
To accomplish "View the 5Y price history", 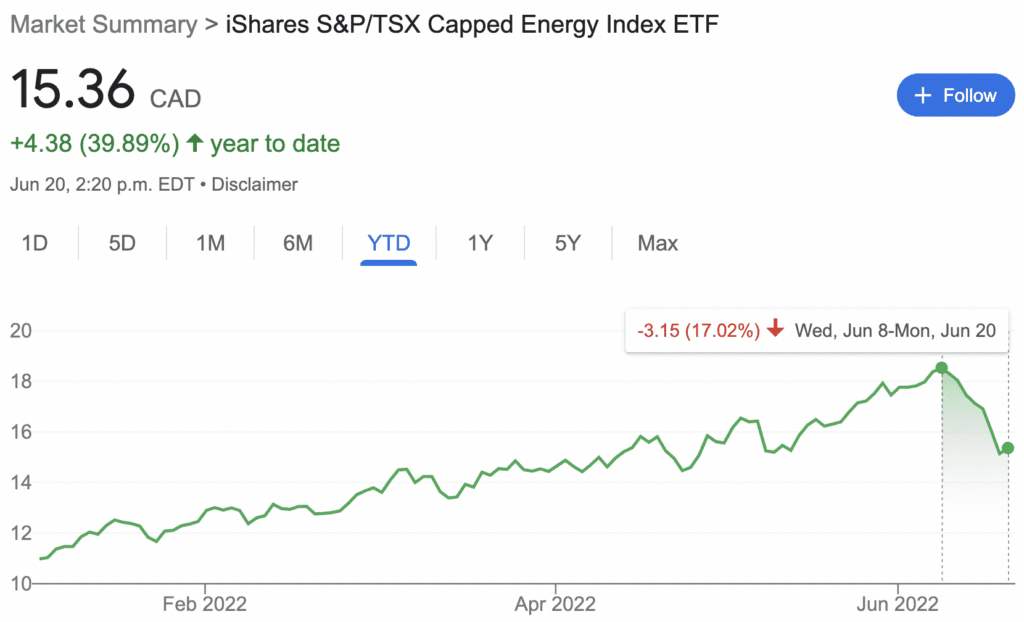I will pyautogui.click(x=568, y=243).
